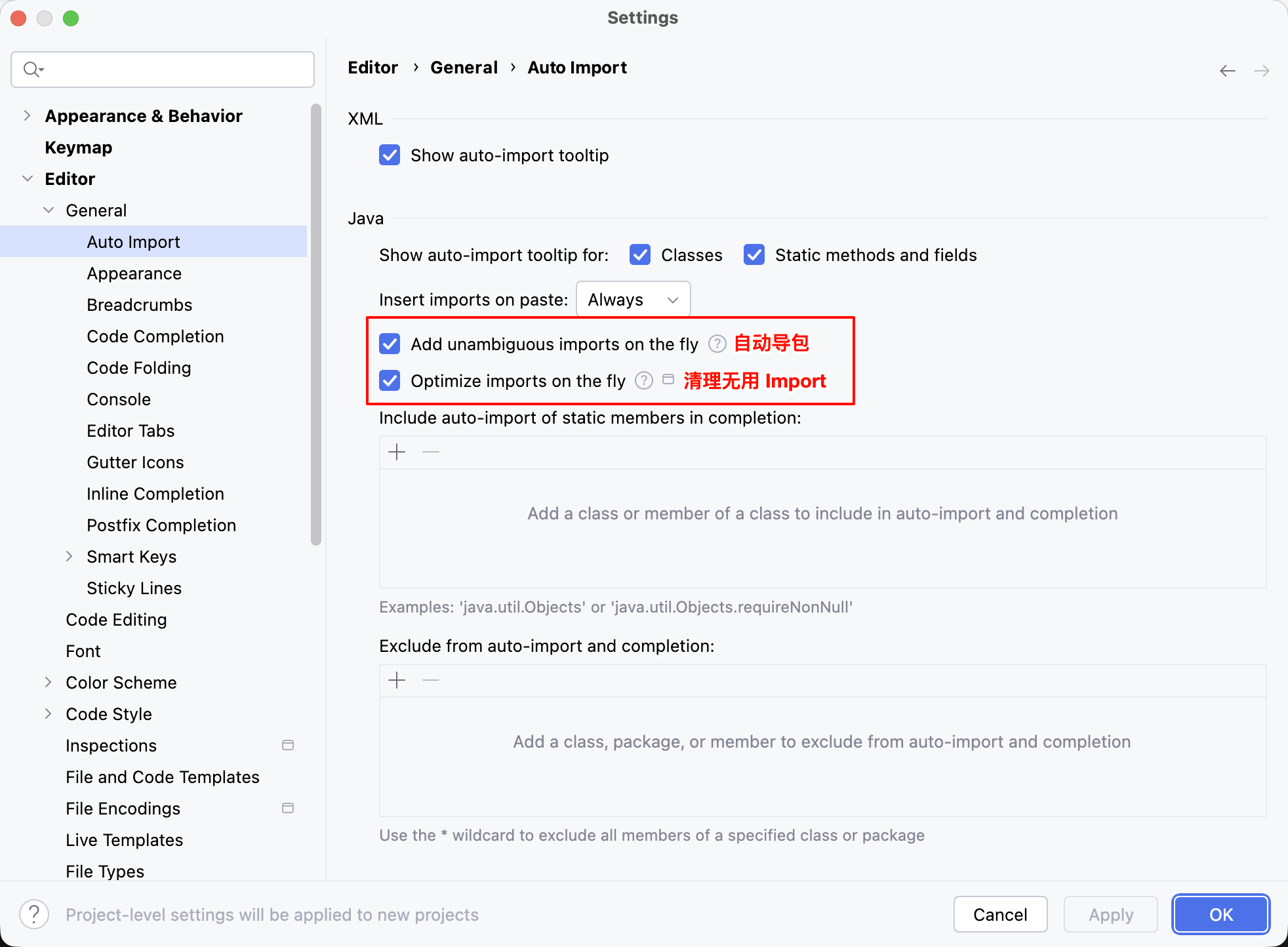Click the help question mark at bottom left
This screenshot has width=1288, height=947.
[34, 914]
